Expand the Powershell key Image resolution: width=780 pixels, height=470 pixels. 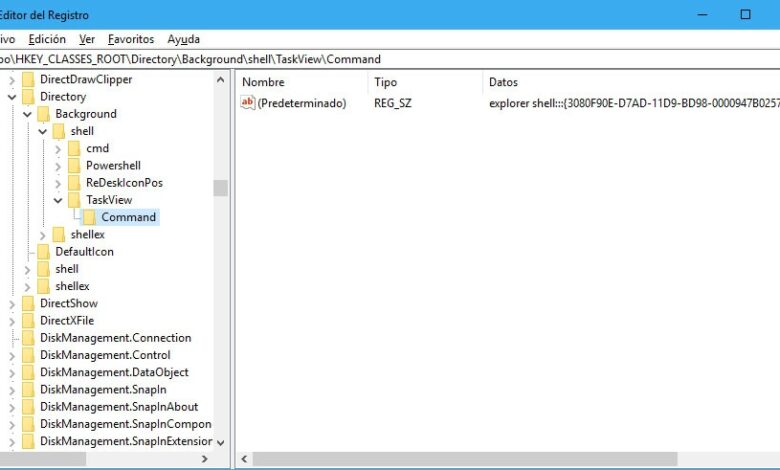pos(58,166)
